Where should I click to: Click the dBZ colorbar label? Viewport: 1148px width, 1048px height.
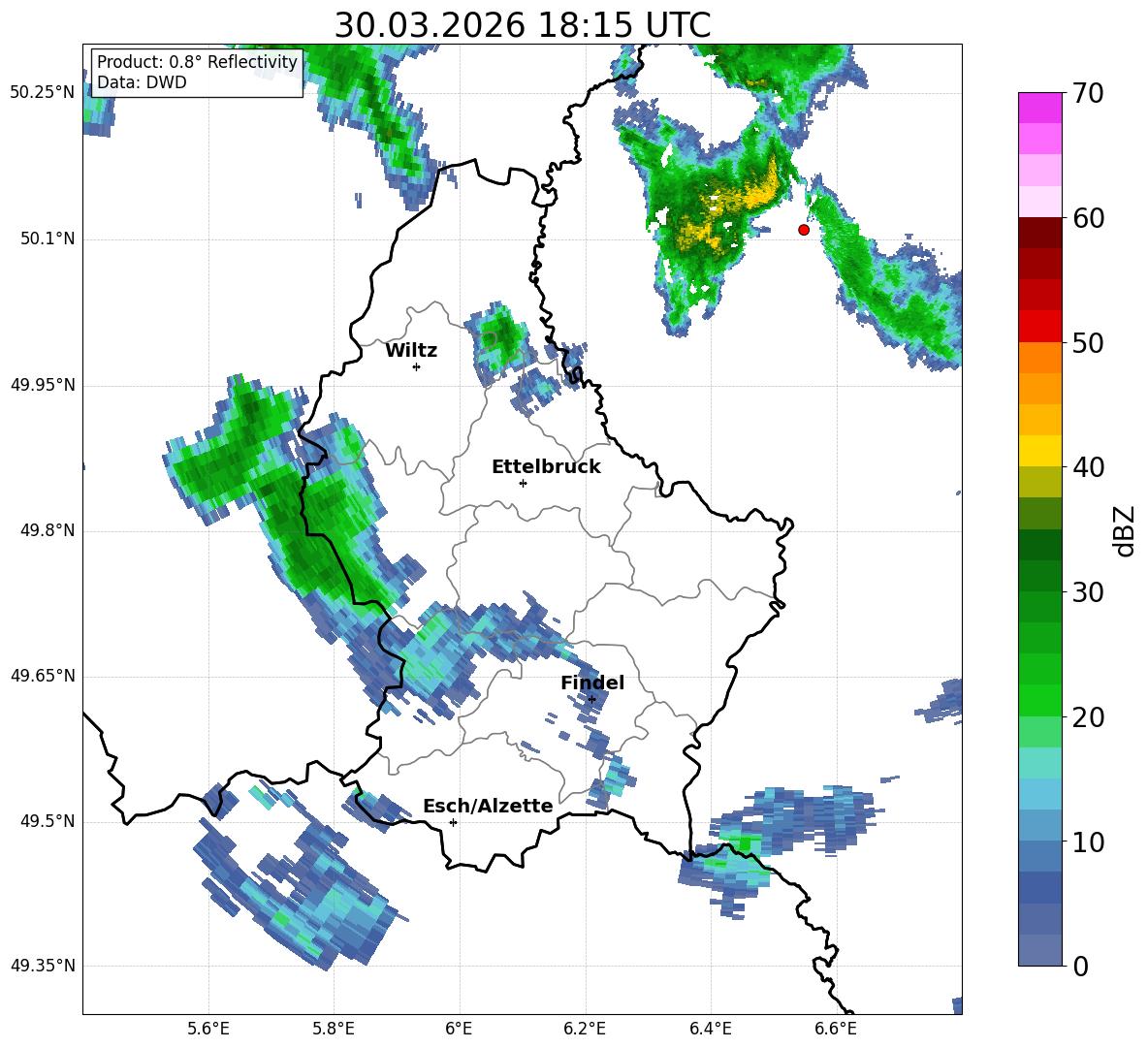click(x=1124, y=530)
